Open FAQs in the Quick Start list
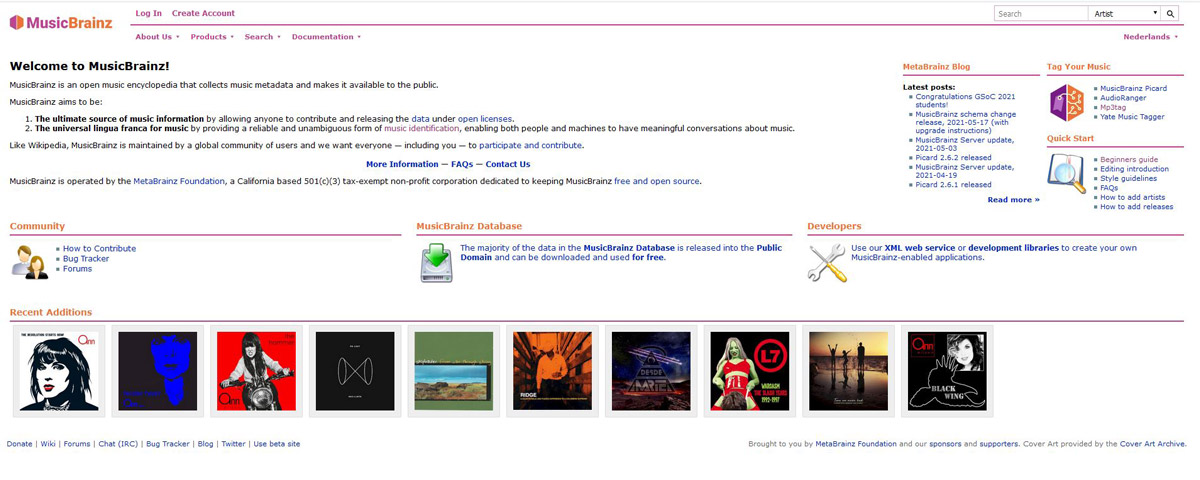 click(1110, 188)
